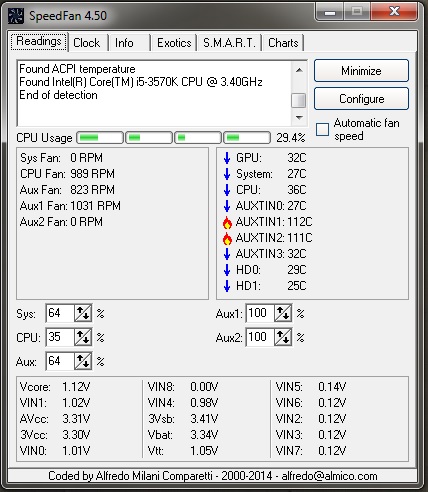The height and width of the screenshot is (492, 428).
Task: Open the Exotics tab
Action: tap(174, 43)
